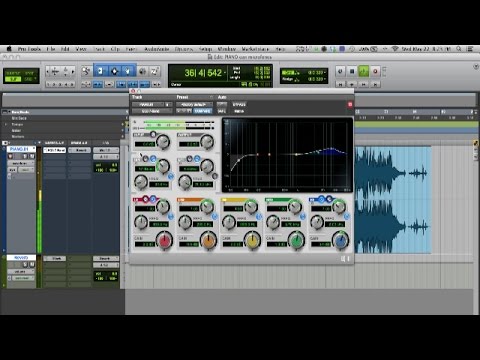Select the Zoomer tool in the toolbar
This screenshot has height=360, width=480.
click(x=86, y=71)
